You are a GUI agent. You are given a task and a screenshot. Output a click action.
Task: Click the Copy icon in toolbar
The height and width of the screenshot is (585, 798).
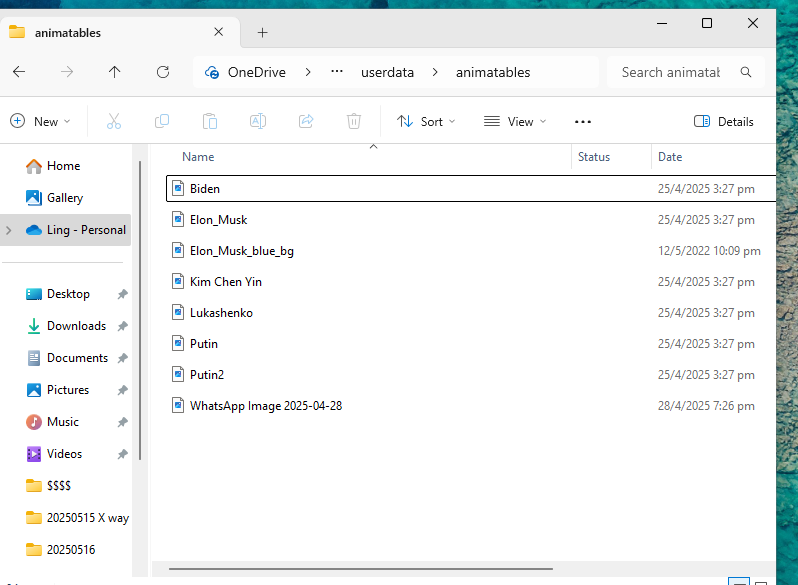click(x=162, y=122)
